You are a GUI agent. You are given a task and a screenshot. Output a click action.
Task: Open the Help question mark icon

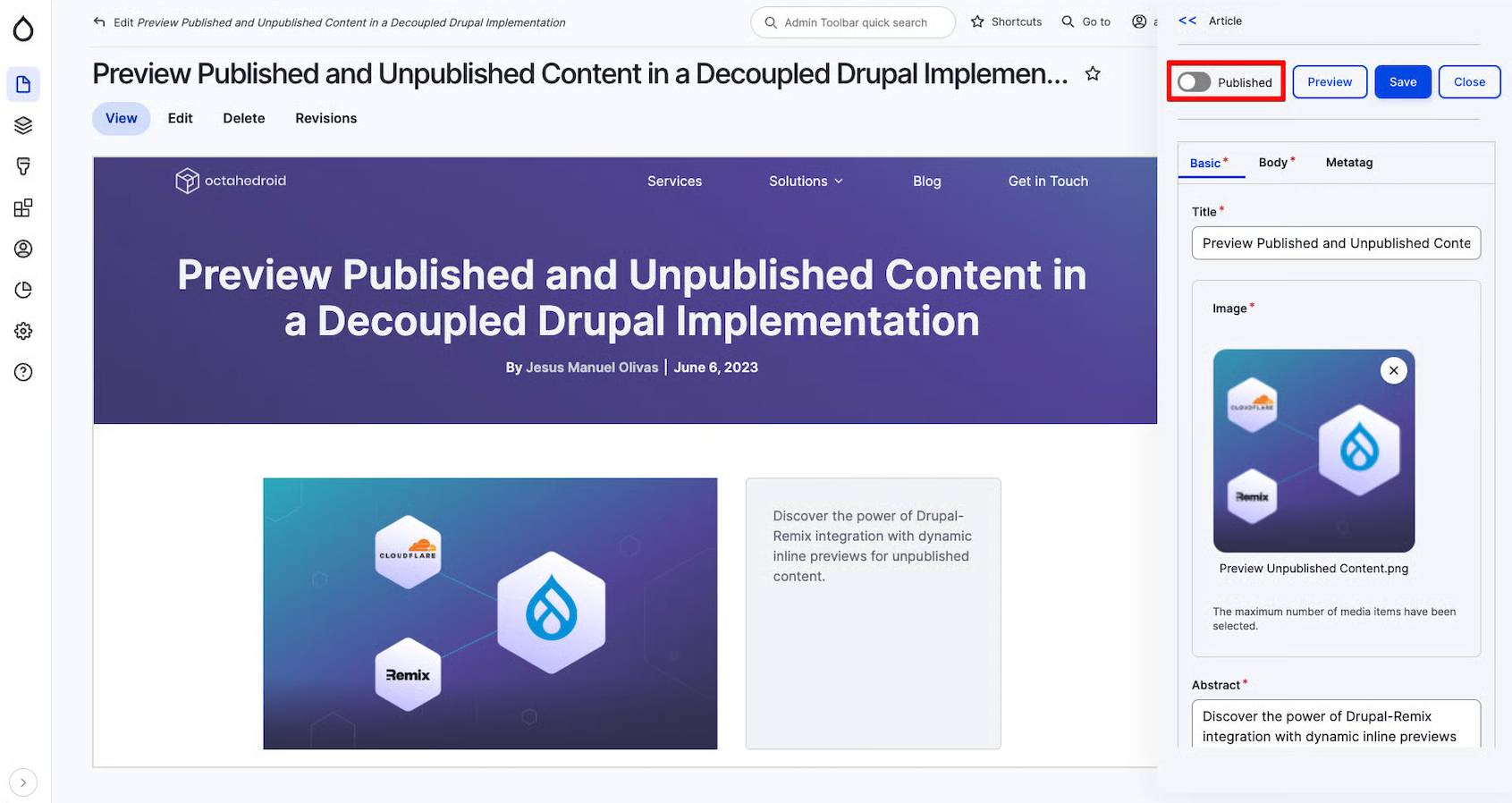click(x=23, y=372)
